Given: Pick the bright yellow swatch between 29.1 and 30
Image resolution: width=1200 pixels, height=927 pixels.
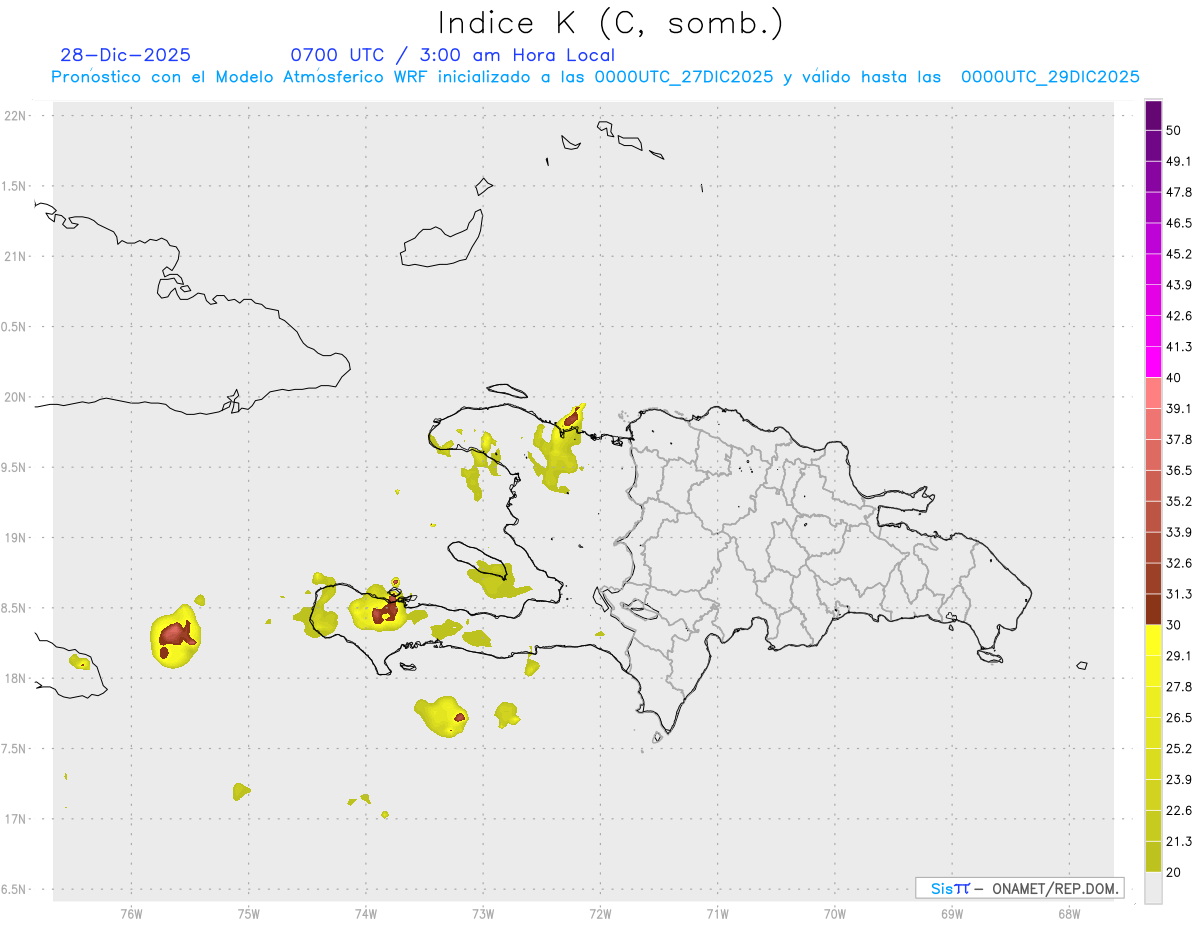Looking at the screenshot, I should [x=1153, y=640].
